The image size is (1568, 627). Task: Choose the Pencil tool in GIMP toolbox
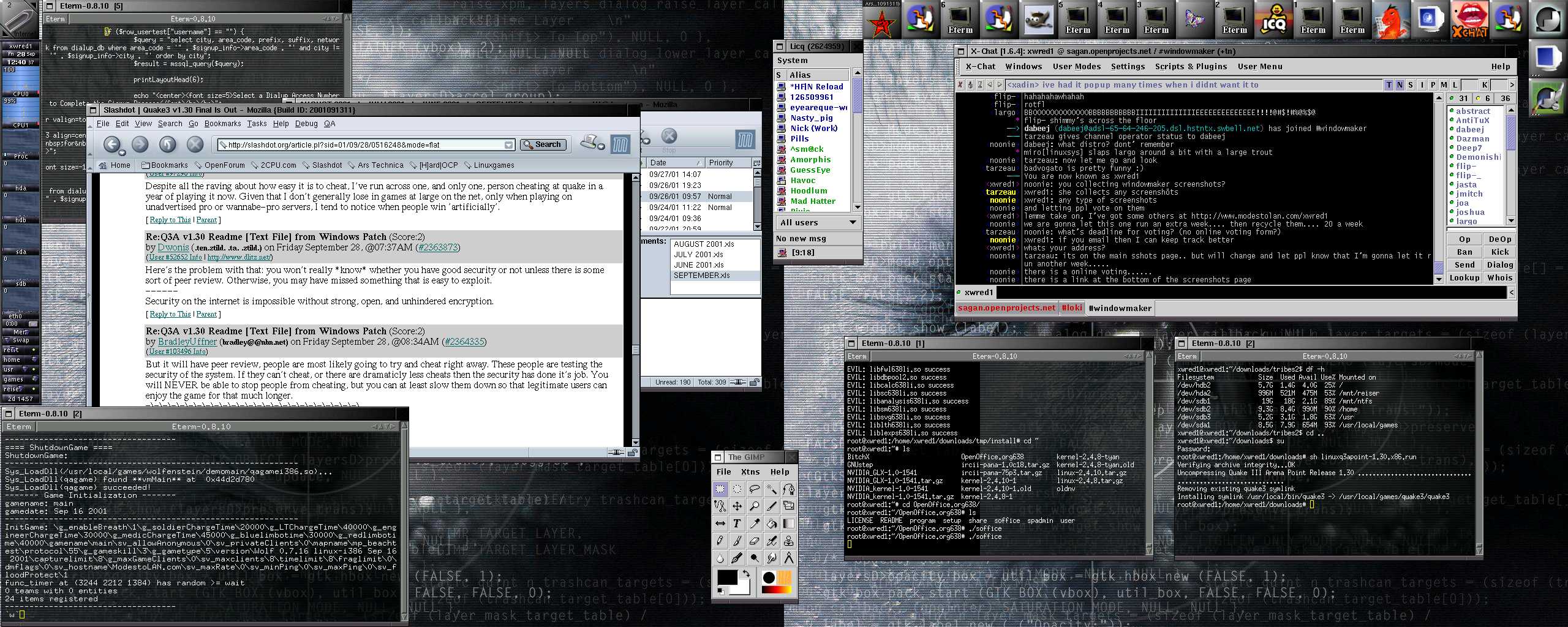pyautogui.click(x=720, y=541)
